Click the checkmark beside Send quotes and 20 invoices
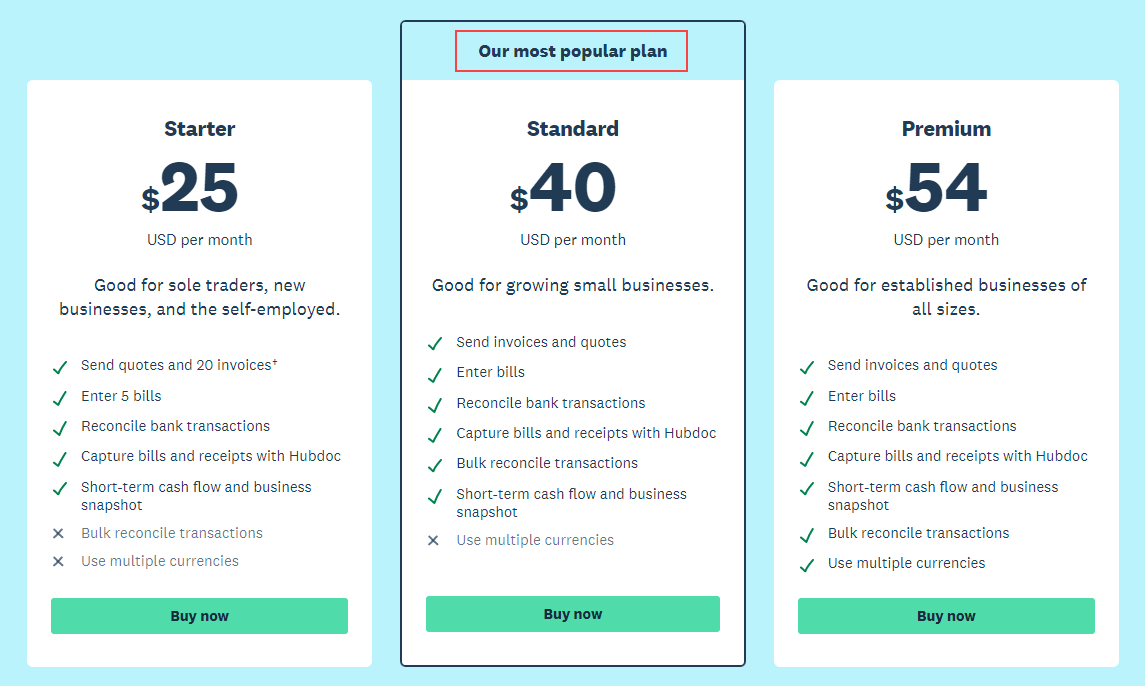1145x686 pixels. point(59,367)
